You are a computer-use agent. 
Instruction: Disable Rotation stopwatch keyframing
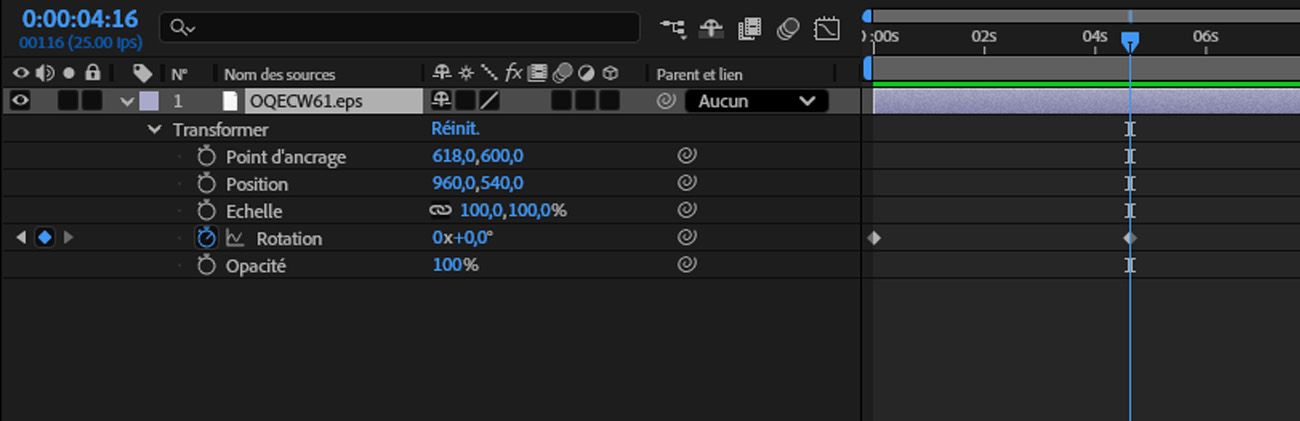point(207,238)
